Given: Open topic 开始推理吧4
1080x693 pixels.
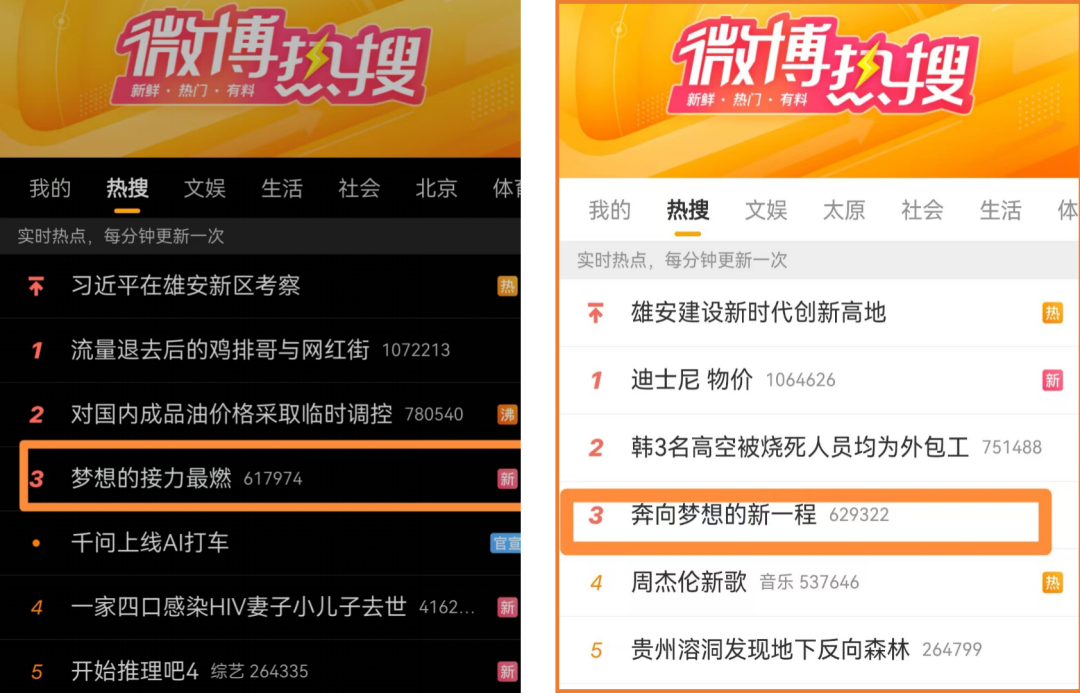Looking at the screenshot, I should click(x=135, y=671).
